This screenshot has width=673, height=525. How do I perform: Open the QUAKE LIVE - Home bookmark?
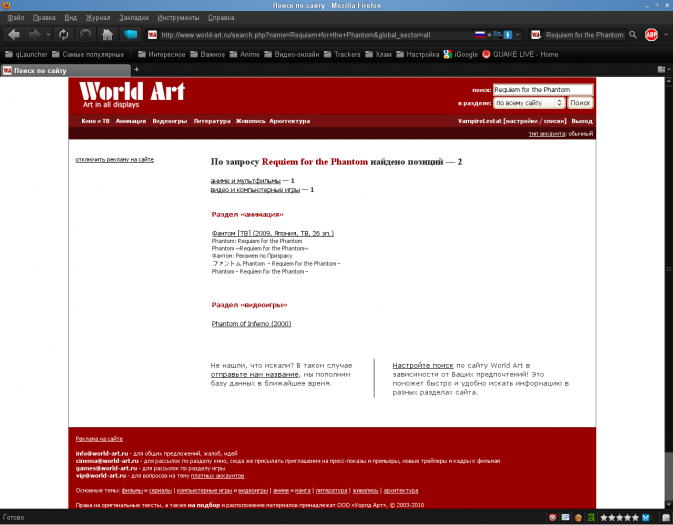[x=520, y=55]
